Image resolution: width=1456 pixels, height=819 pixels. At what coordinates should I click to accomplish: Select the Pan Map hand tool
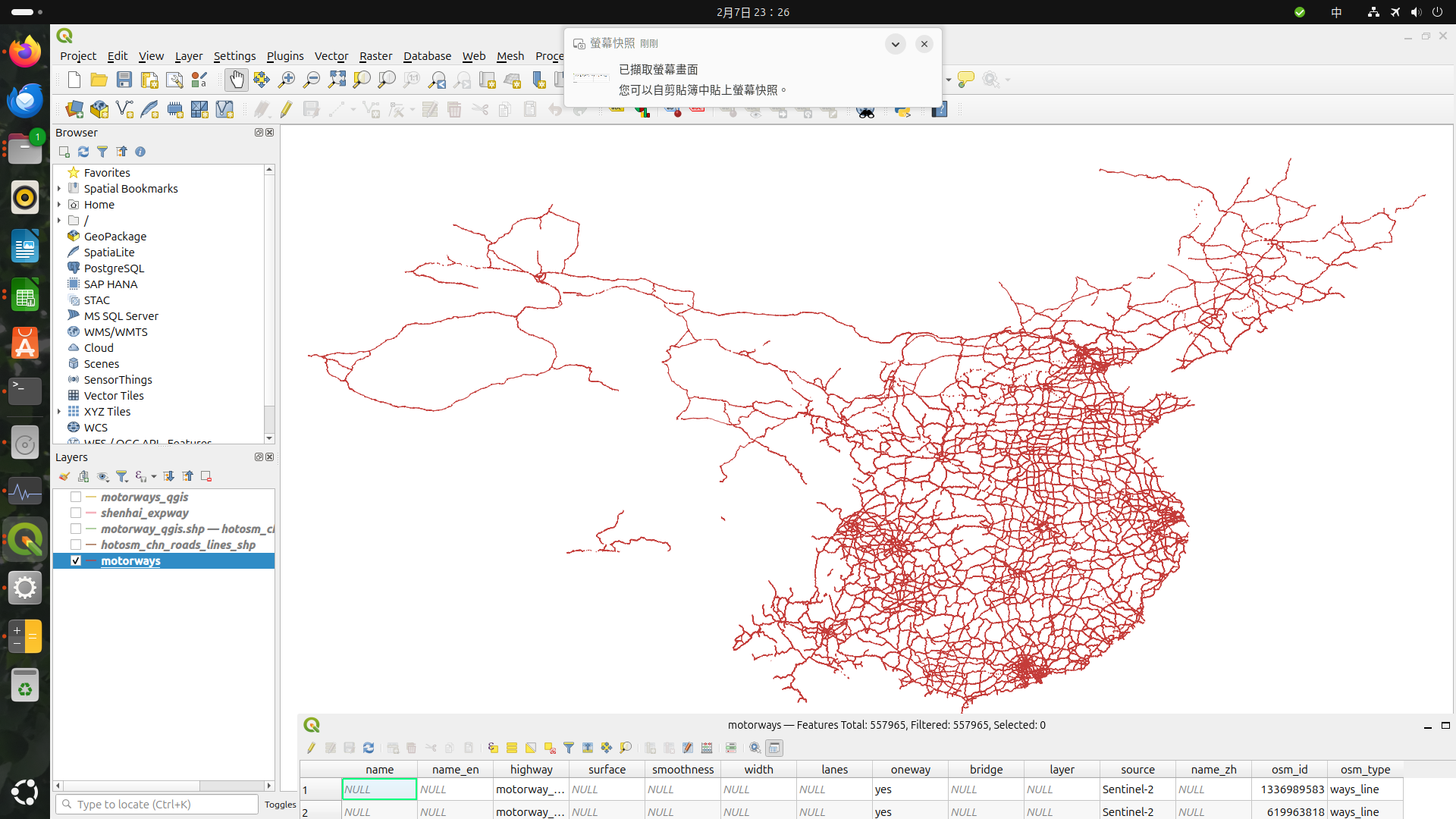237,80
